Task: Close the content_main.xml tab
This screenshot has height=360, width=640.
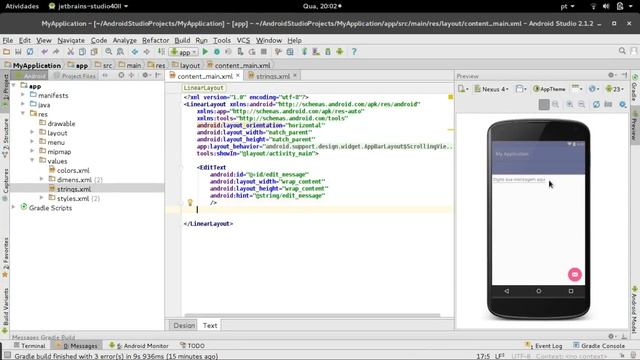Action: click(238, 76)
